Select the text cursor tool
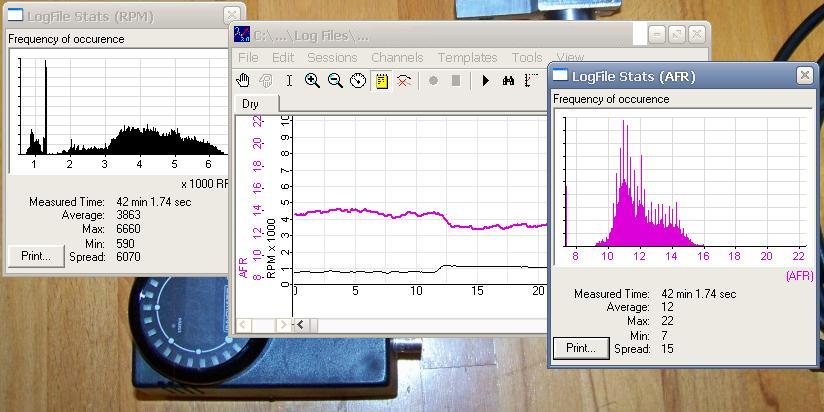This screenshot has height=412, width=824. [289, 81]
